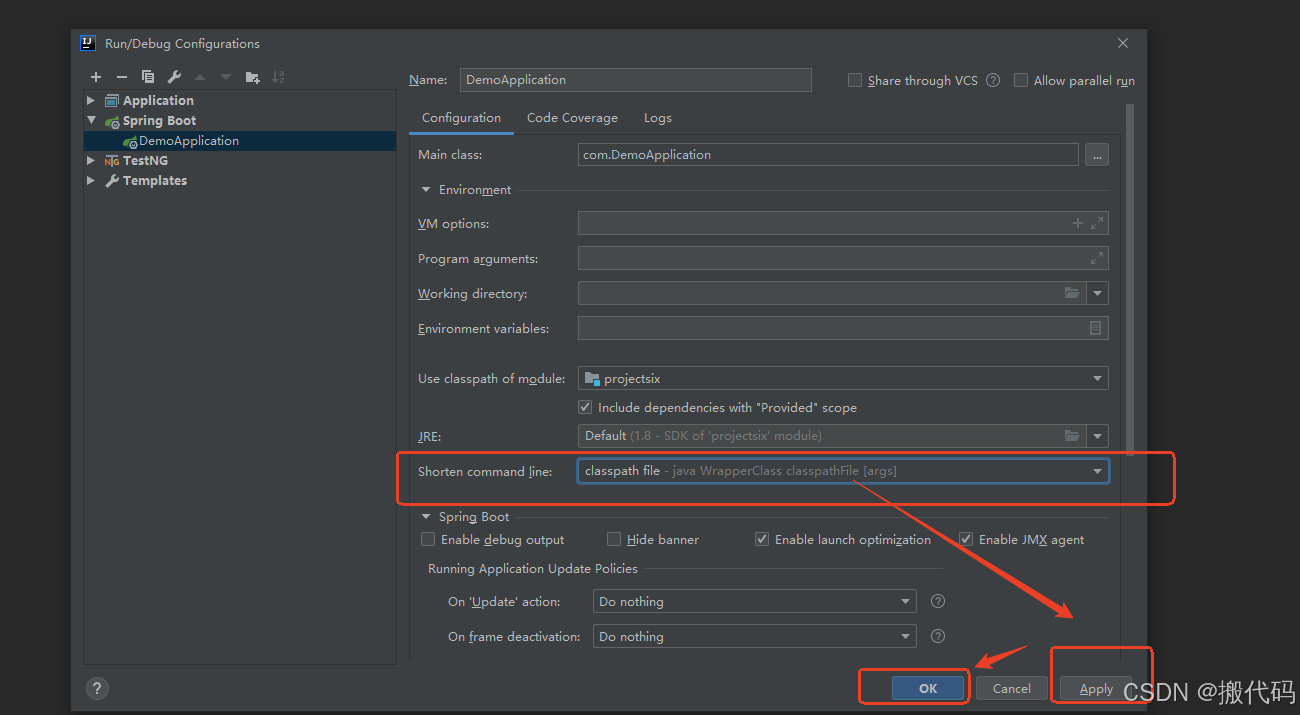The image size is (1300, 715).
Task: Expand TestNG node in tree
Action: tap(92, 160)
